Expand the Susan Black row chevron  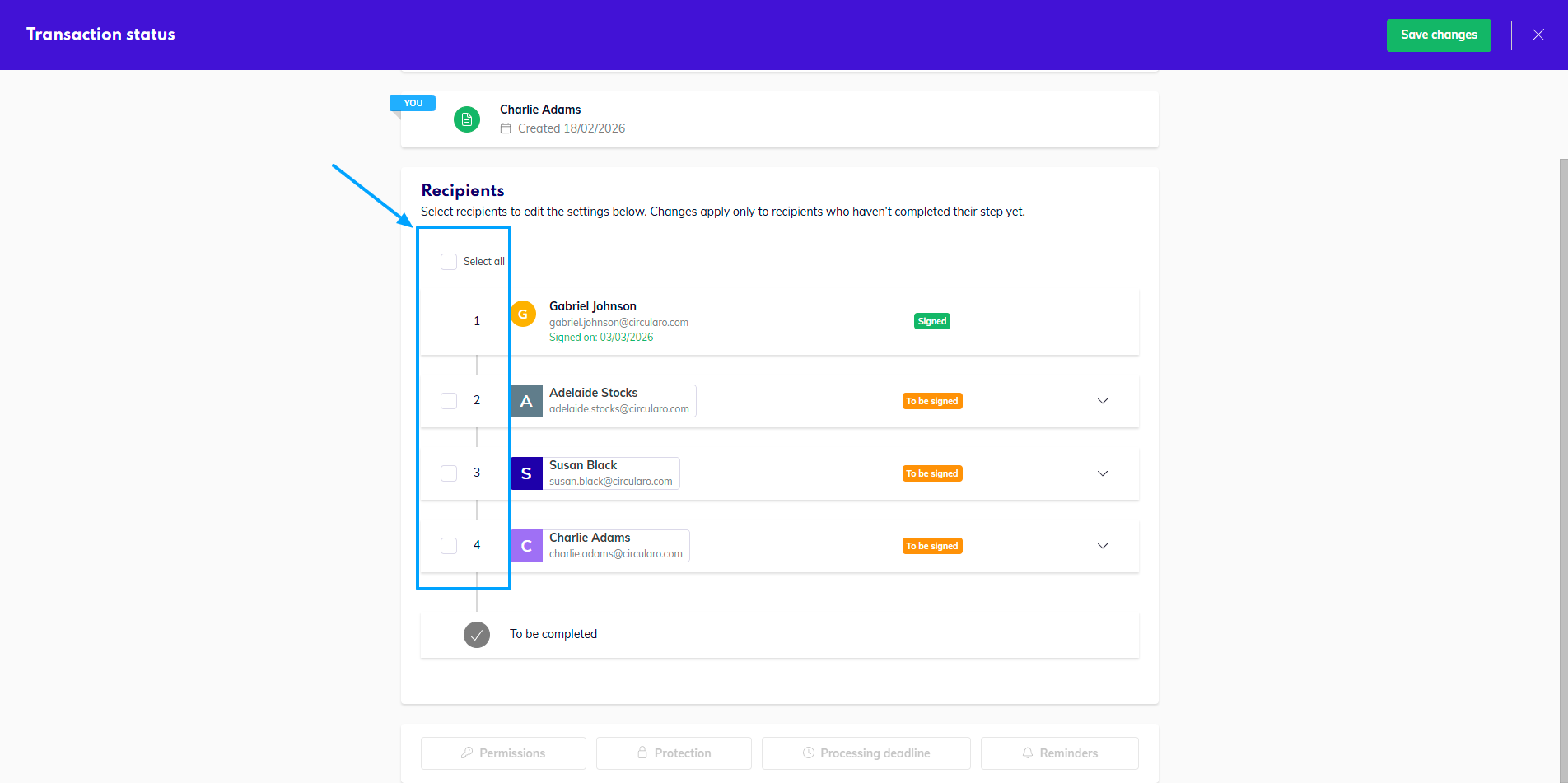coord(1103,473)
